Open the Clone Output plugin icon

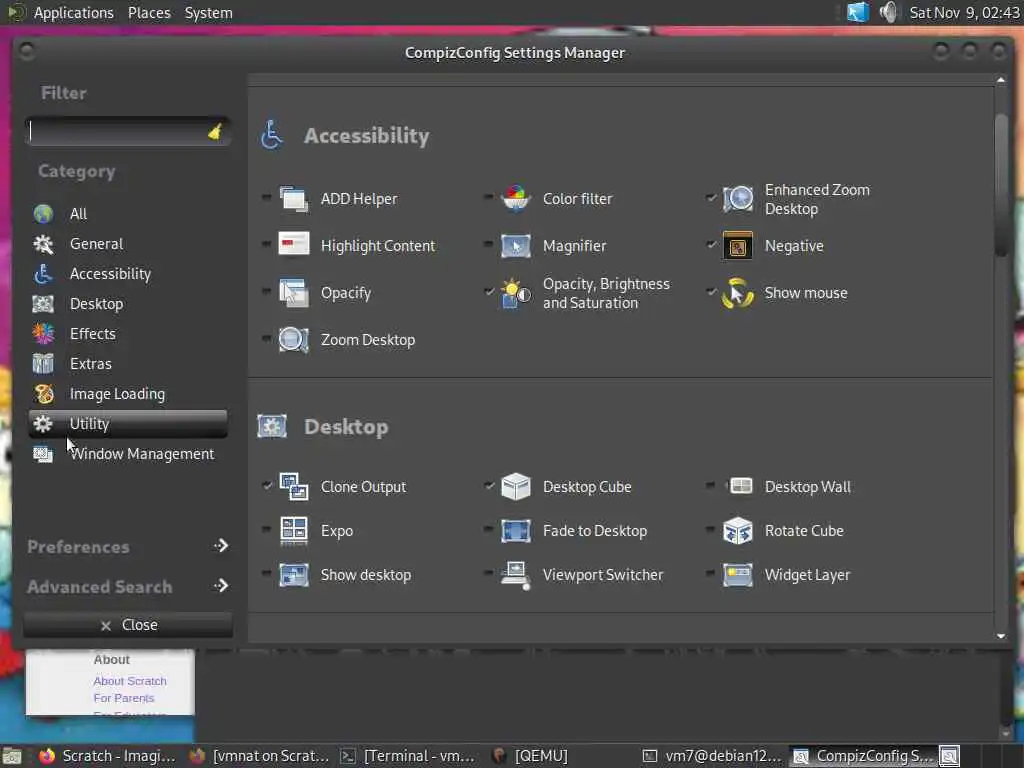tap(294, 487)
